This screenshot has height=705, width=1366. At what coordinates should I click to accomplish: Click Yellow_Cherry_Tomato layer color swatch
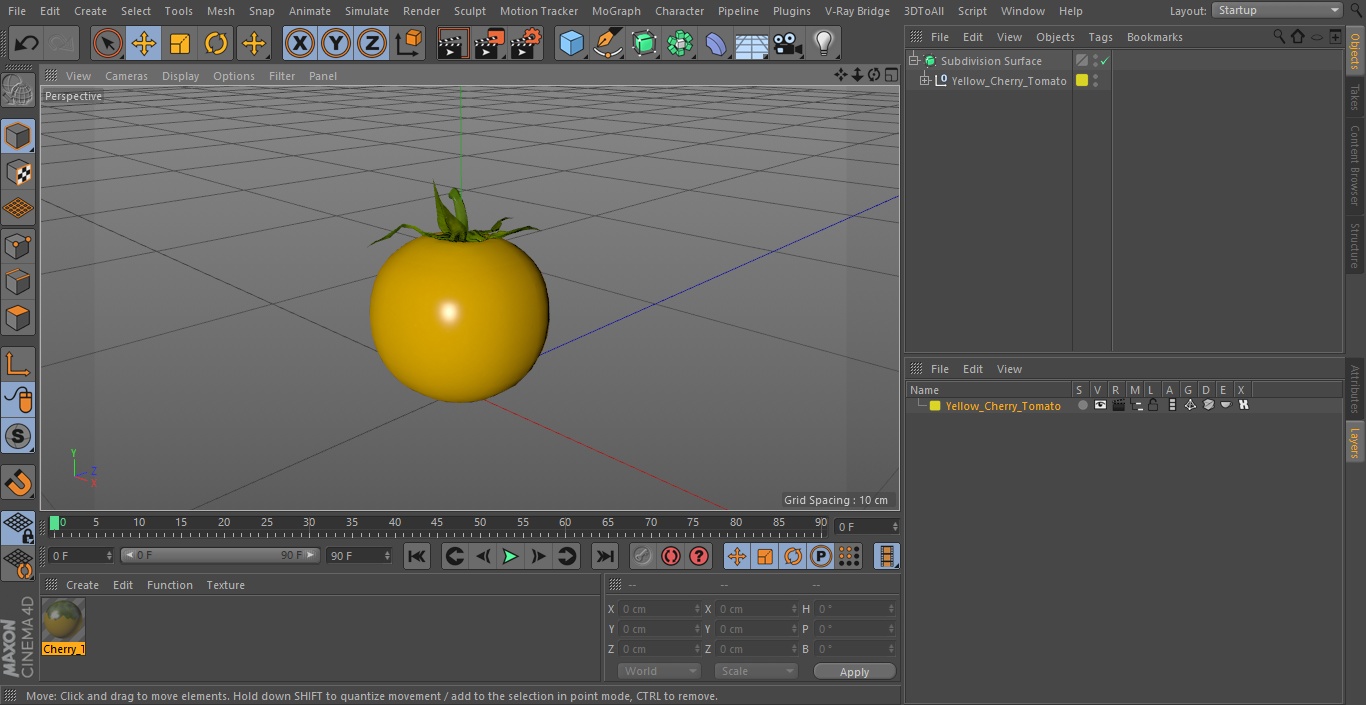935,406
